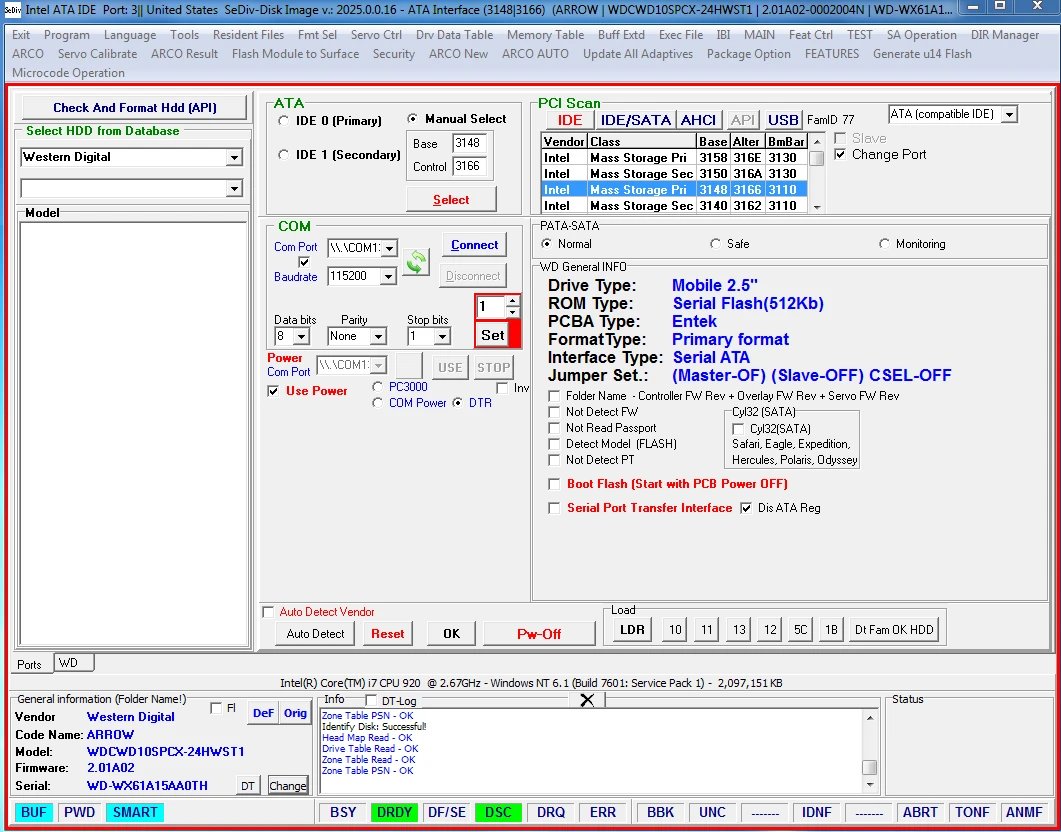The width and height of the screenshot is (1061, 832).
Task: Click the COM Connect button
Action: pyautogui.click(x=474, y=245)
